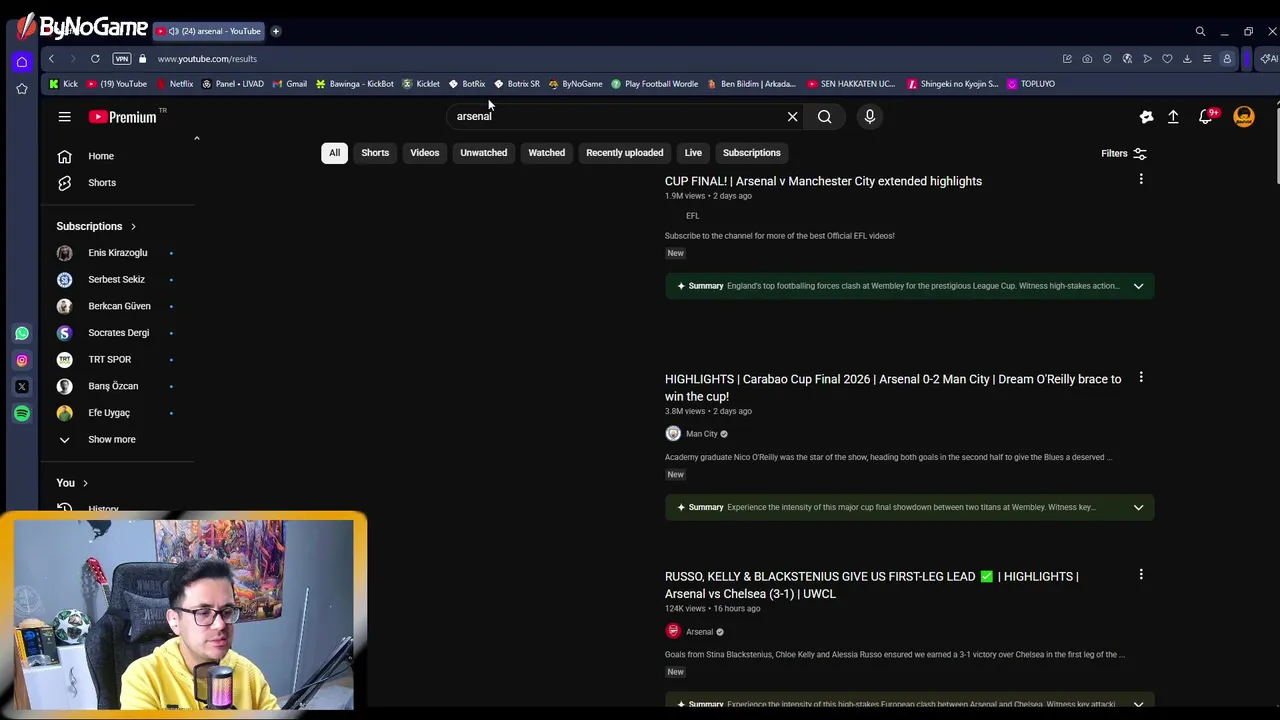
Task: Open options menu for CUP FINAL video
Action: pos(1141,179)
